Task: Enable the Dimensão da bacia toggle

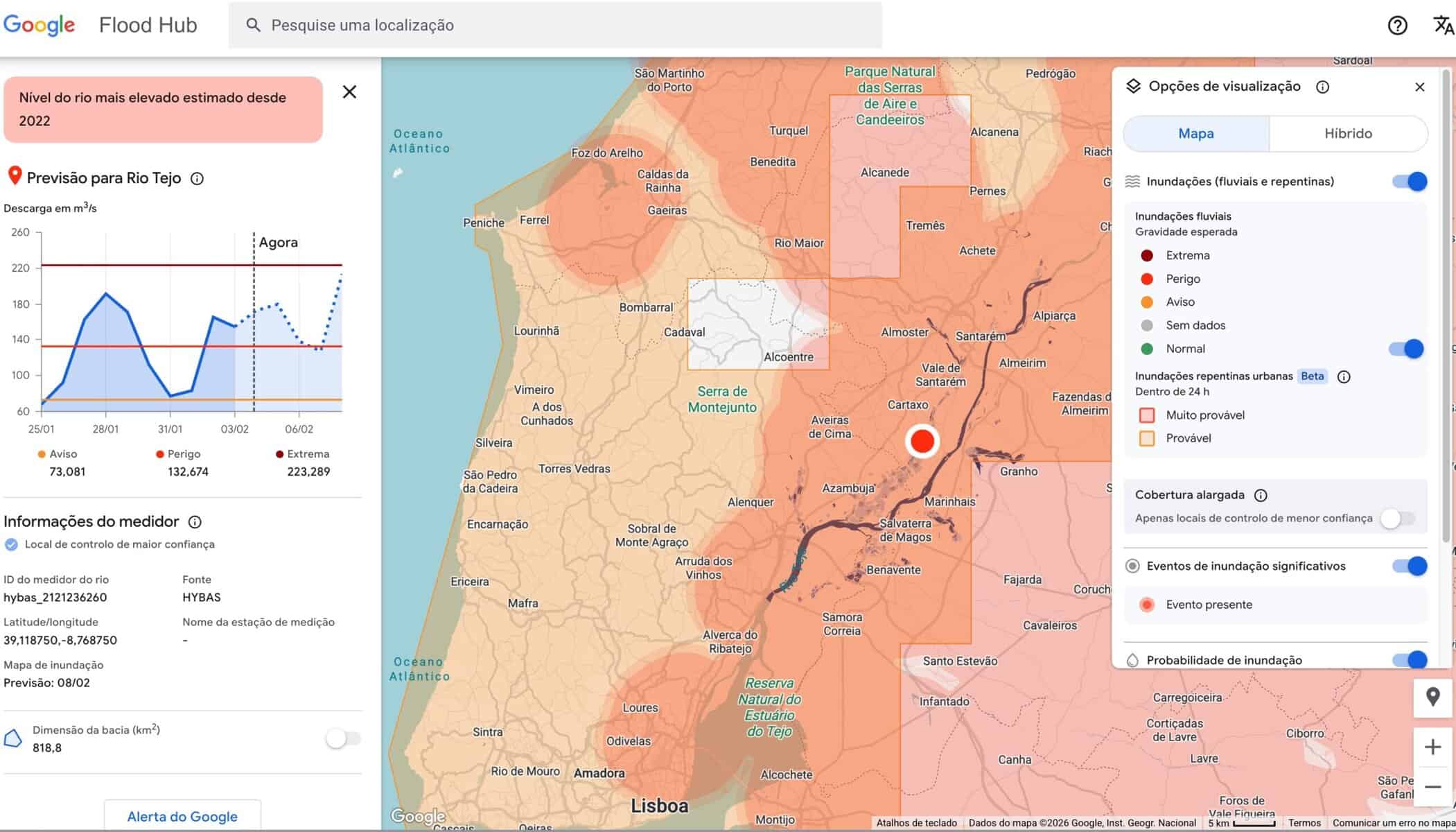Action: 344,738
